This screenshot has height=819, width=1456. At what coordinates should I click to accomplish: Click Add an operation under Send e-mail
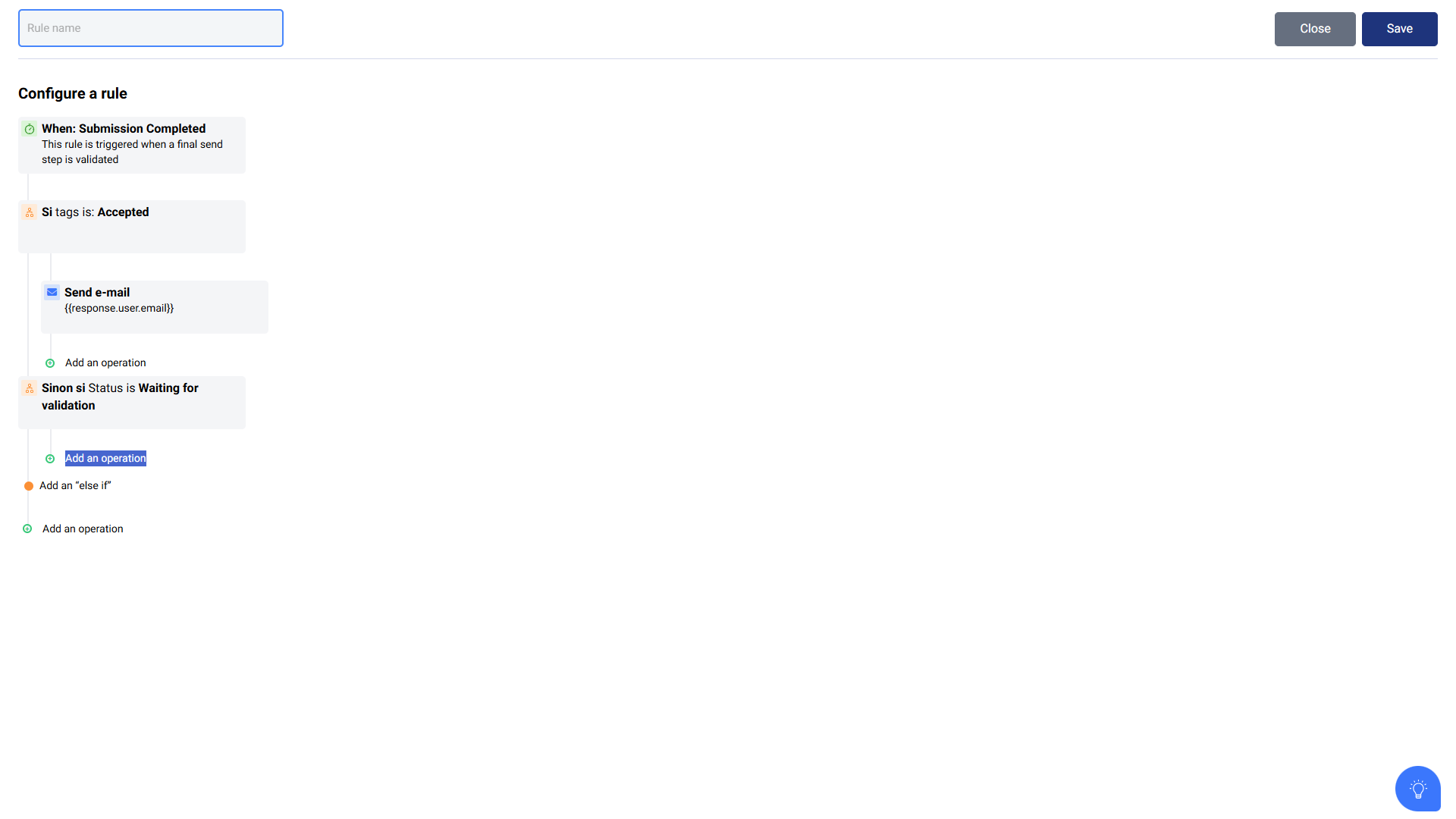tap(105, 362)
